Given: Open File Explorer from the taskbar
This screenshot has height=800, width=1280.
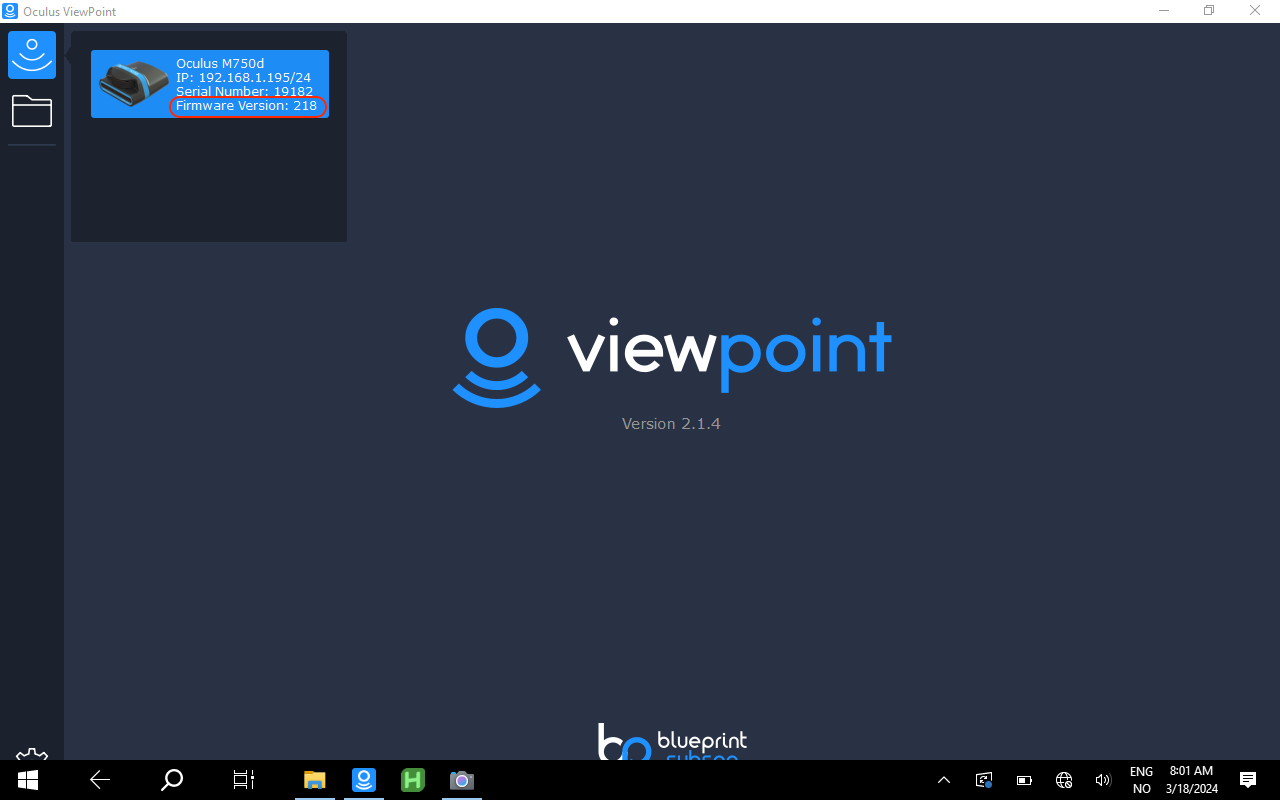Looking at the screenshot, I should tap(315, 780).
